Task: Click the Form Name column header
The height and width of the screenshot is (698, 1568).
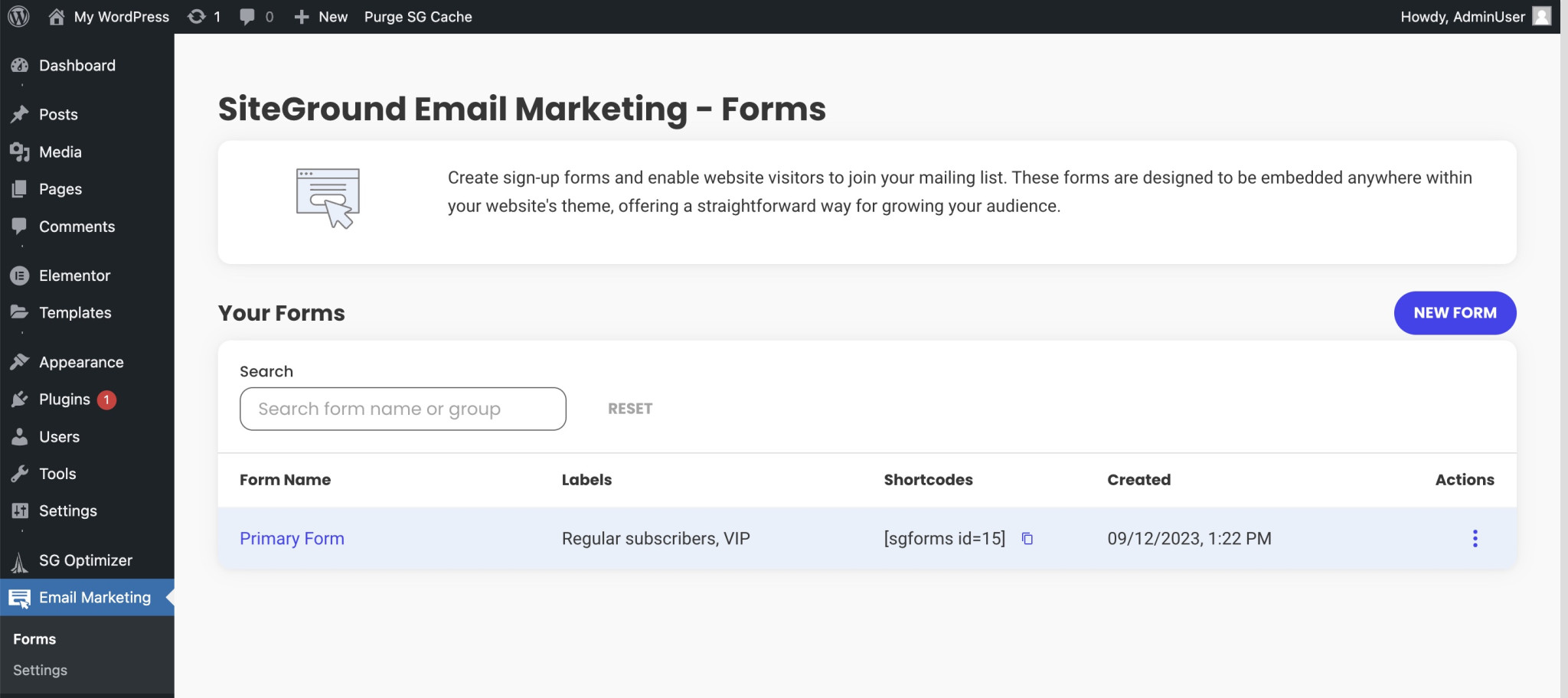Action: [x=285, y=480]
